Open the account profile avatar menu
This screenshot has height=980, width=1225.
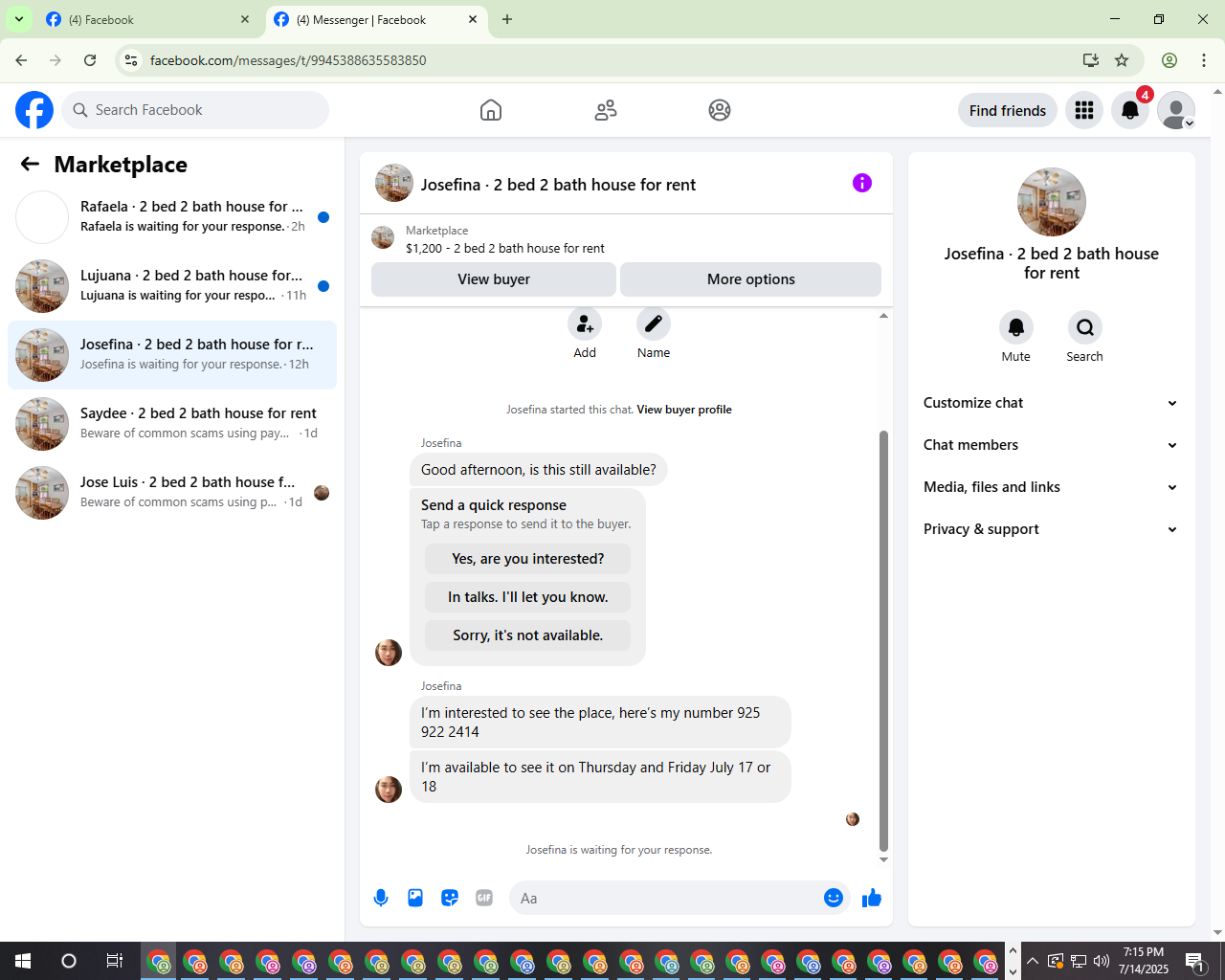point(1176,110)
